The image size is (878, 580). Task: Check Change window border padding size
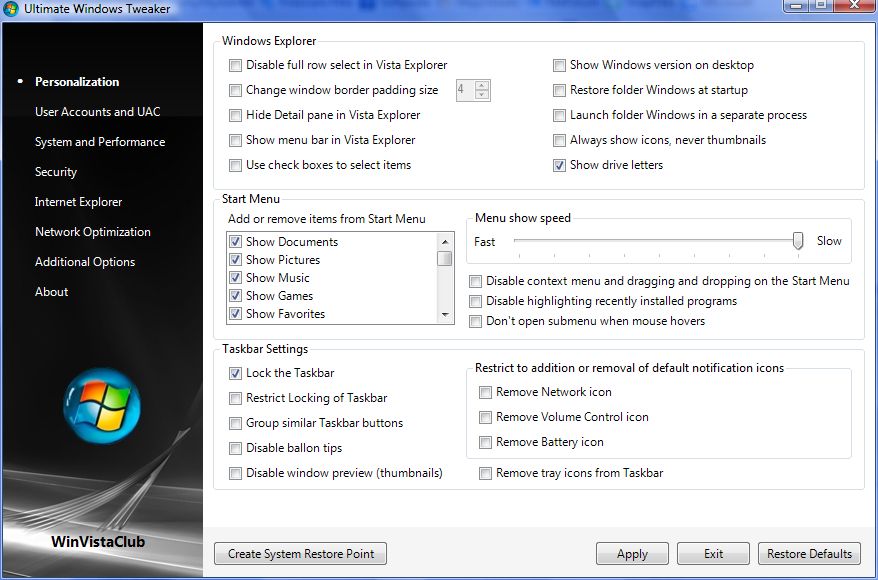coord(235,90)
